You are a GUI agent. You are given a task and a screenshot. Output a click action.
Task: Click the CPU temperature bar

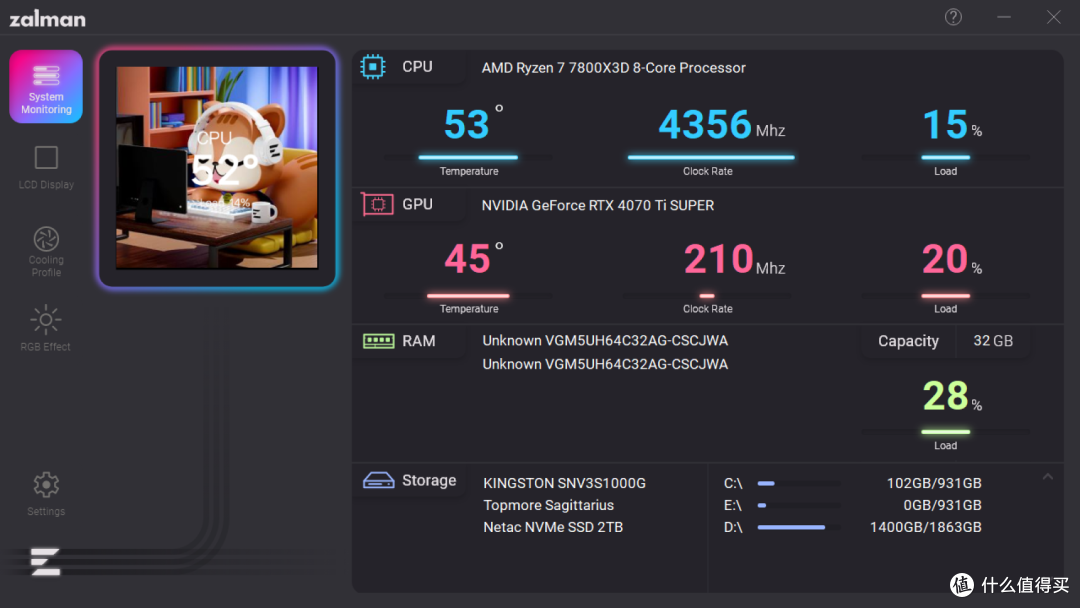pos(468,157)
